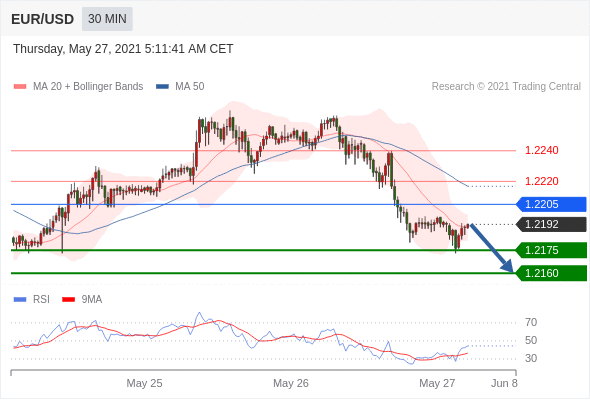Click the EUR/USD symbol title

(x=43, y=19)
